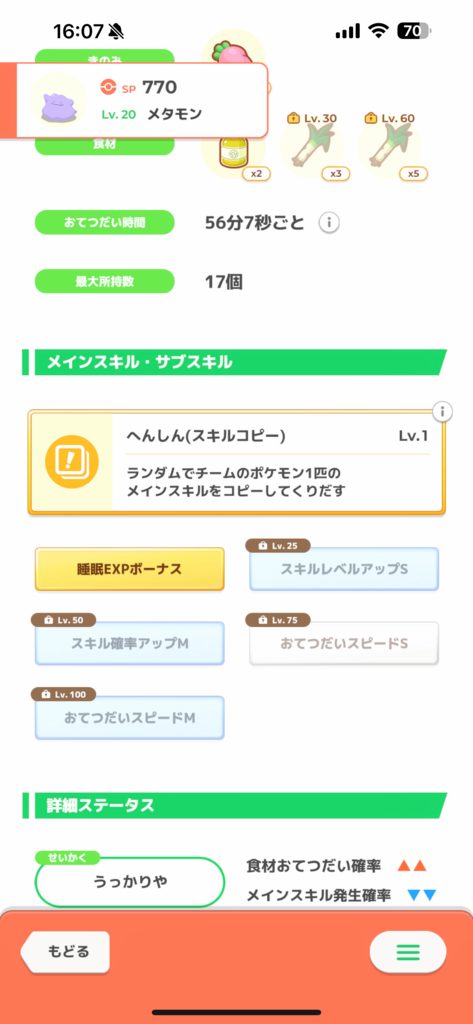Tap the へんしん skill copy icon
The image size is (473, 1024).
click(71, 461)
